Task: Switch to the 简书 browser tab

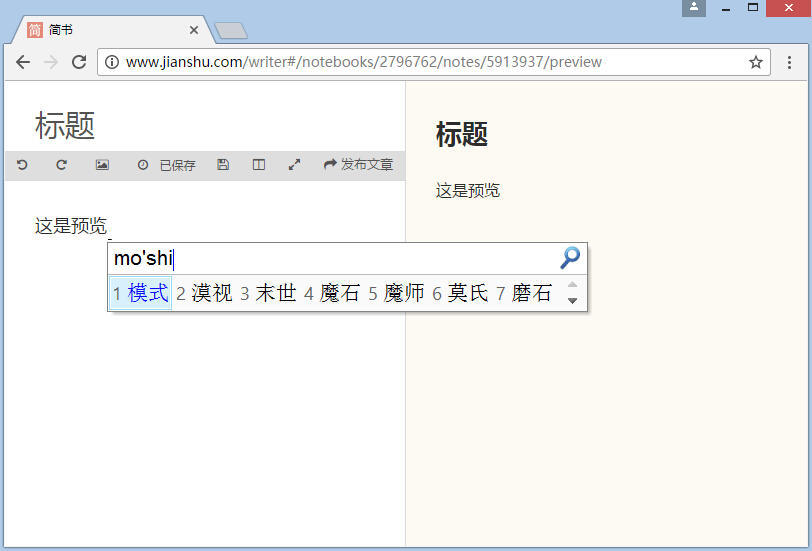Action: pyautogui.click(x=113, y=30)
